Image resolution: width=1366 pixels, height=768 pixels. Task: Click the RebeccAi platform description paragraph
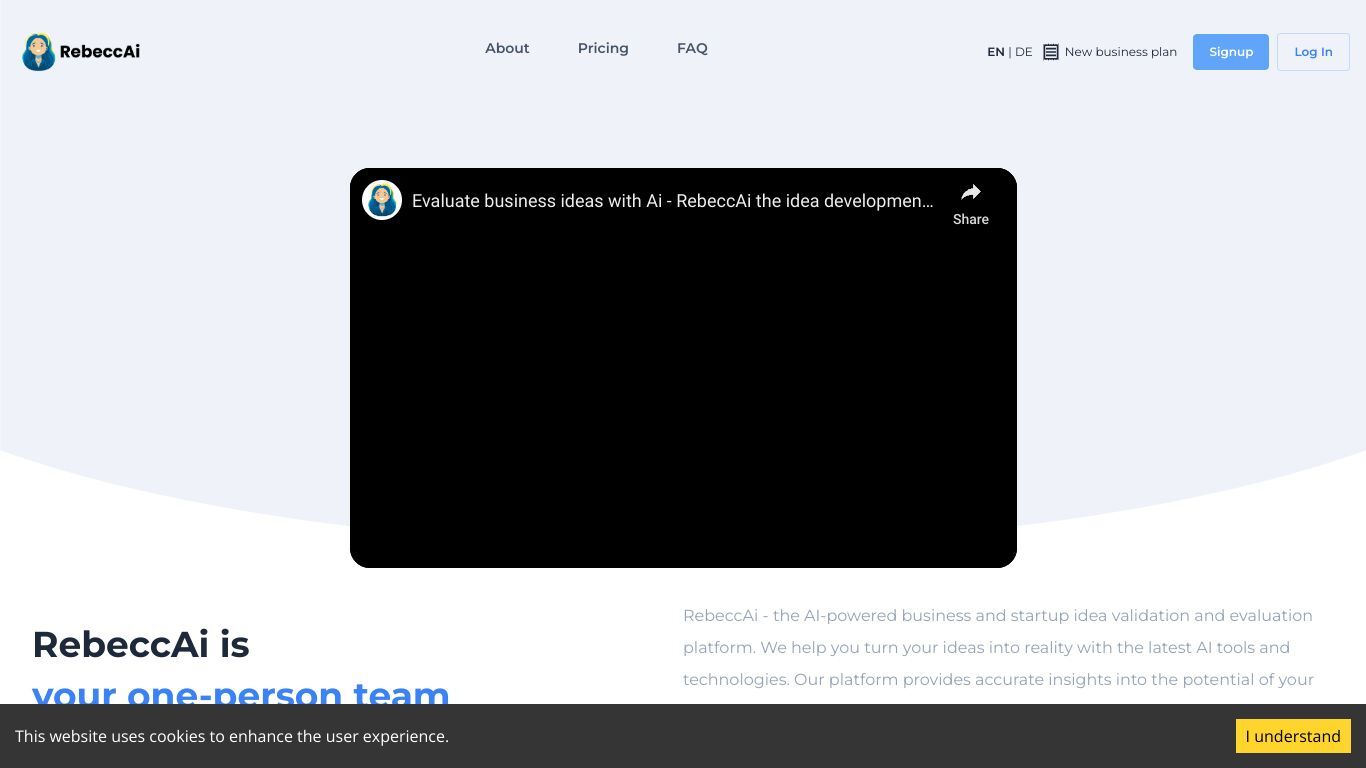(x=998, y=647)
